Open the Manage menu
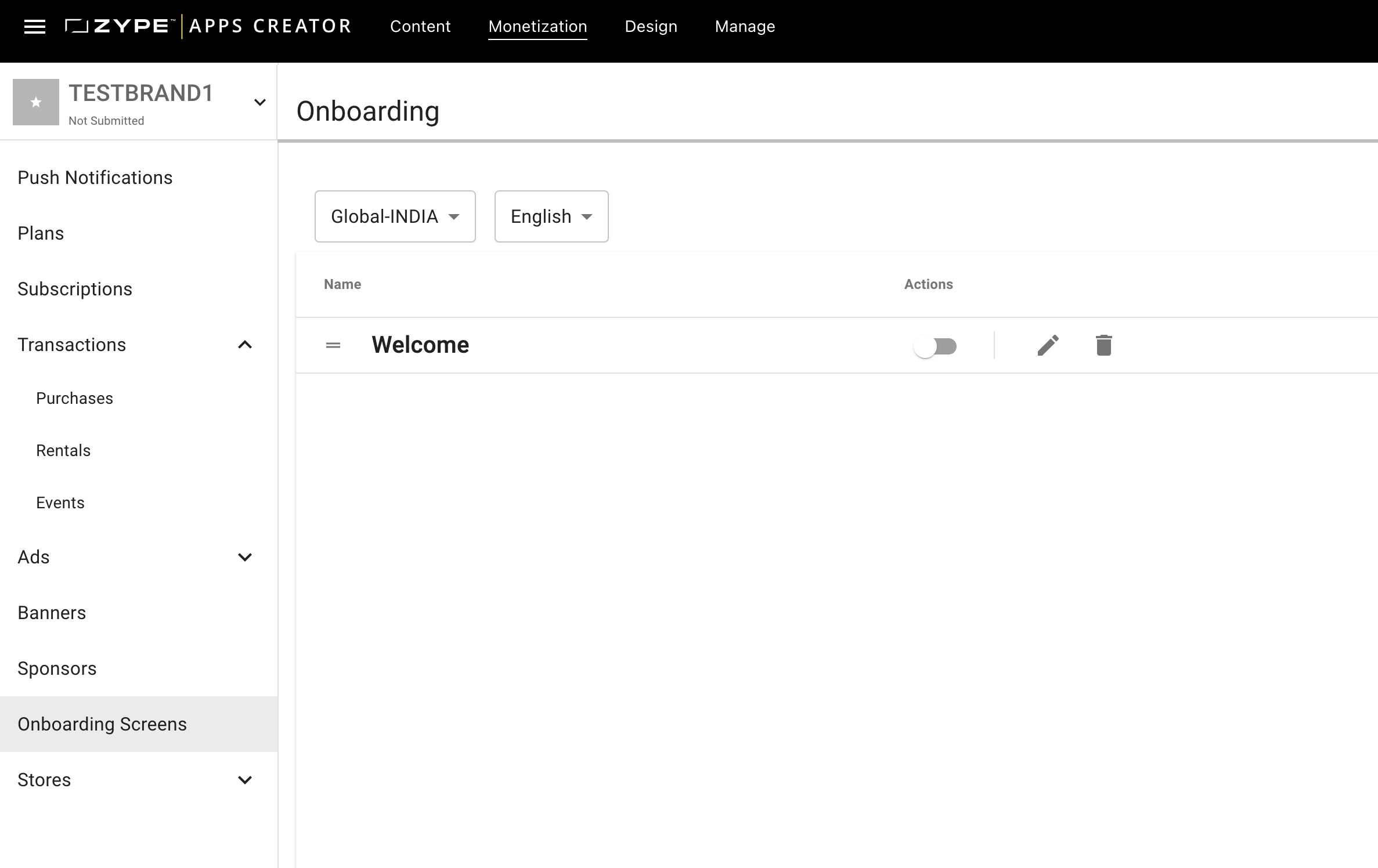1378x868 pixels. (x=745, y=27)
